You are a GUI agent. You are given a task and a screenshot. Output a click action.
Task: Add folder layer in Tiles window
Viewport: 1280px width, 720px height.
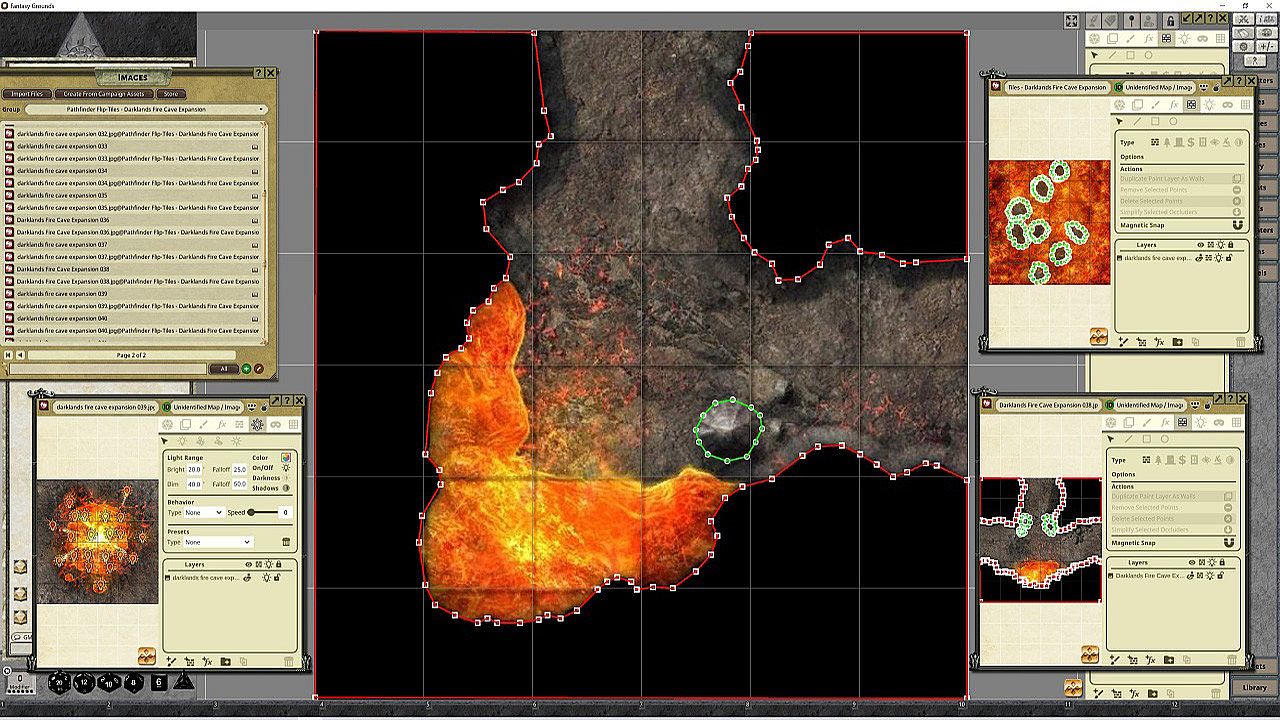coord(1178,342)
